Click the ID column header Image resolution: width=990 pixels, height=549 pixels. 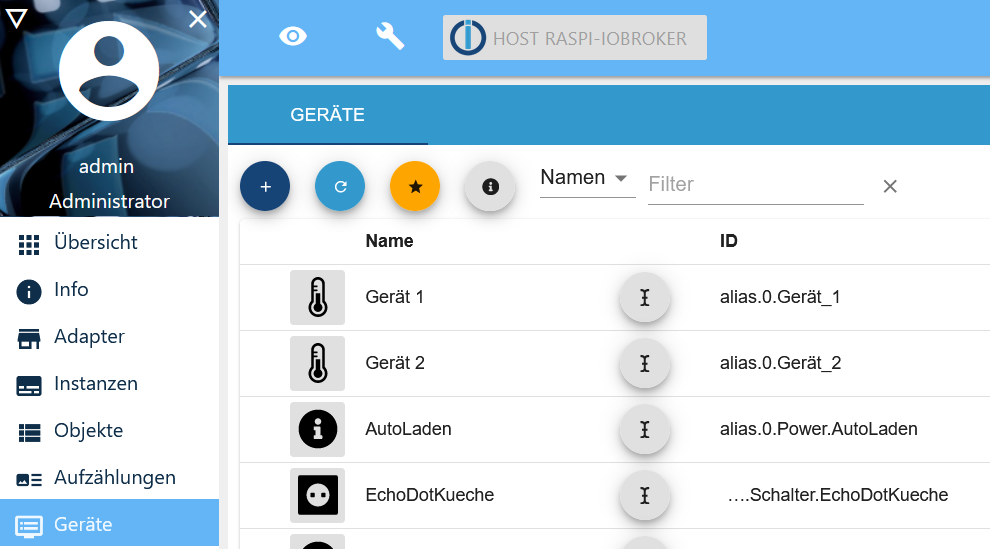(729, 241)
